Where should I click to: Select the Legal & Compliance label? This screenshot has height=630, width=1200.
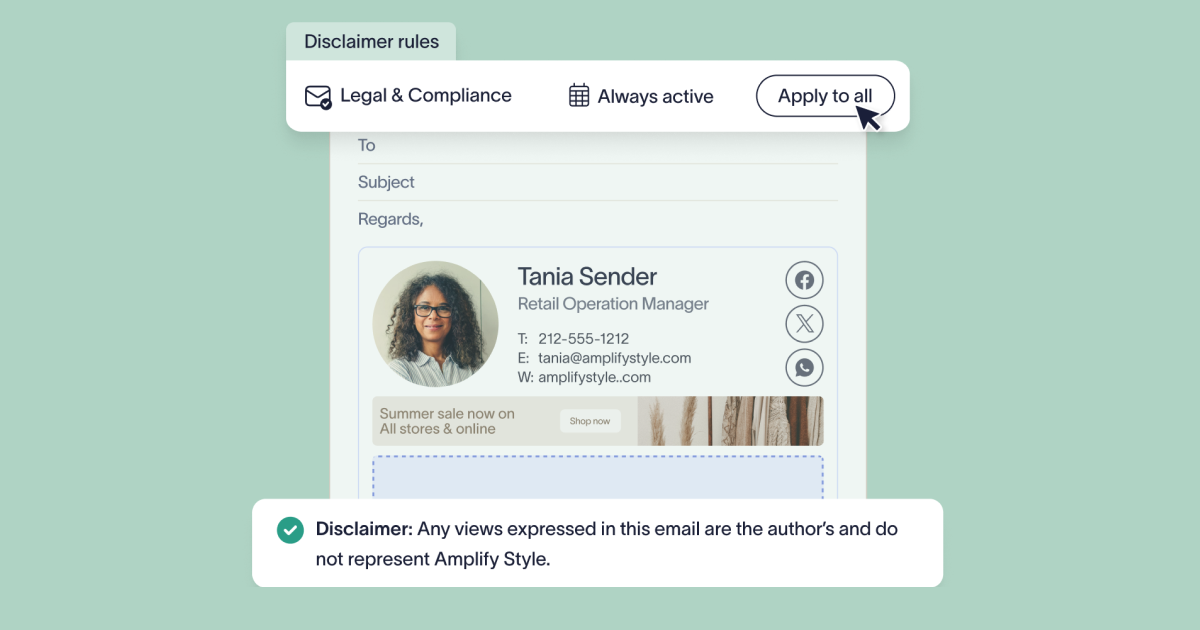[x=426, y=96]
